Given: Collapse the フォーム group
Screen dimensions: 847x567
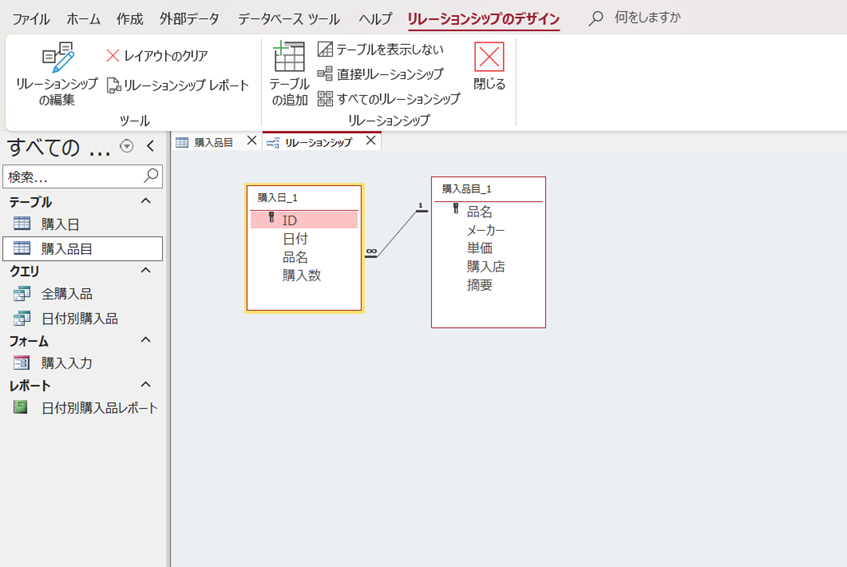Looking at the screenshot, I should pyautogui.click(x=146, y=340).
